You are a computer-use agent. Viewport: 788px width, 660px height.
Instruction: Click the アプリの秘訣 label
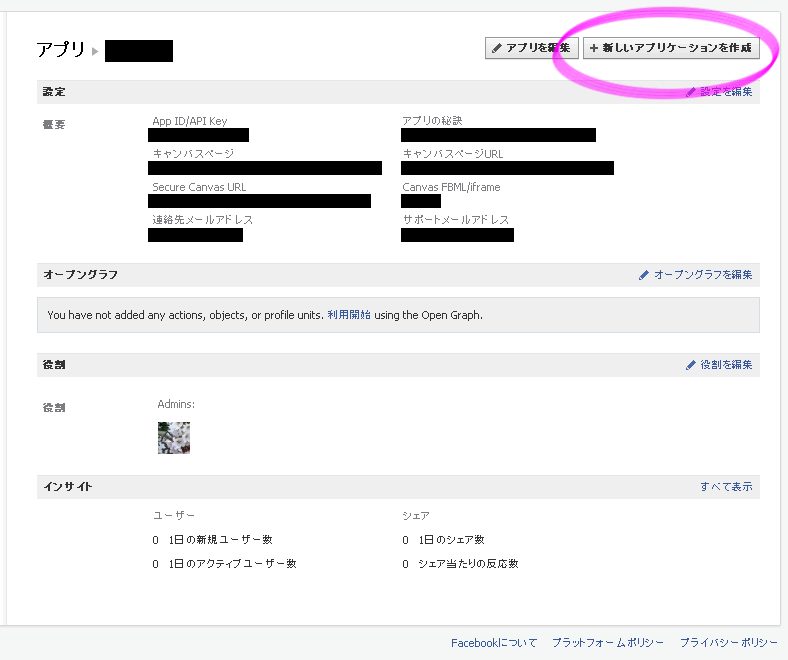click(432, 121)
